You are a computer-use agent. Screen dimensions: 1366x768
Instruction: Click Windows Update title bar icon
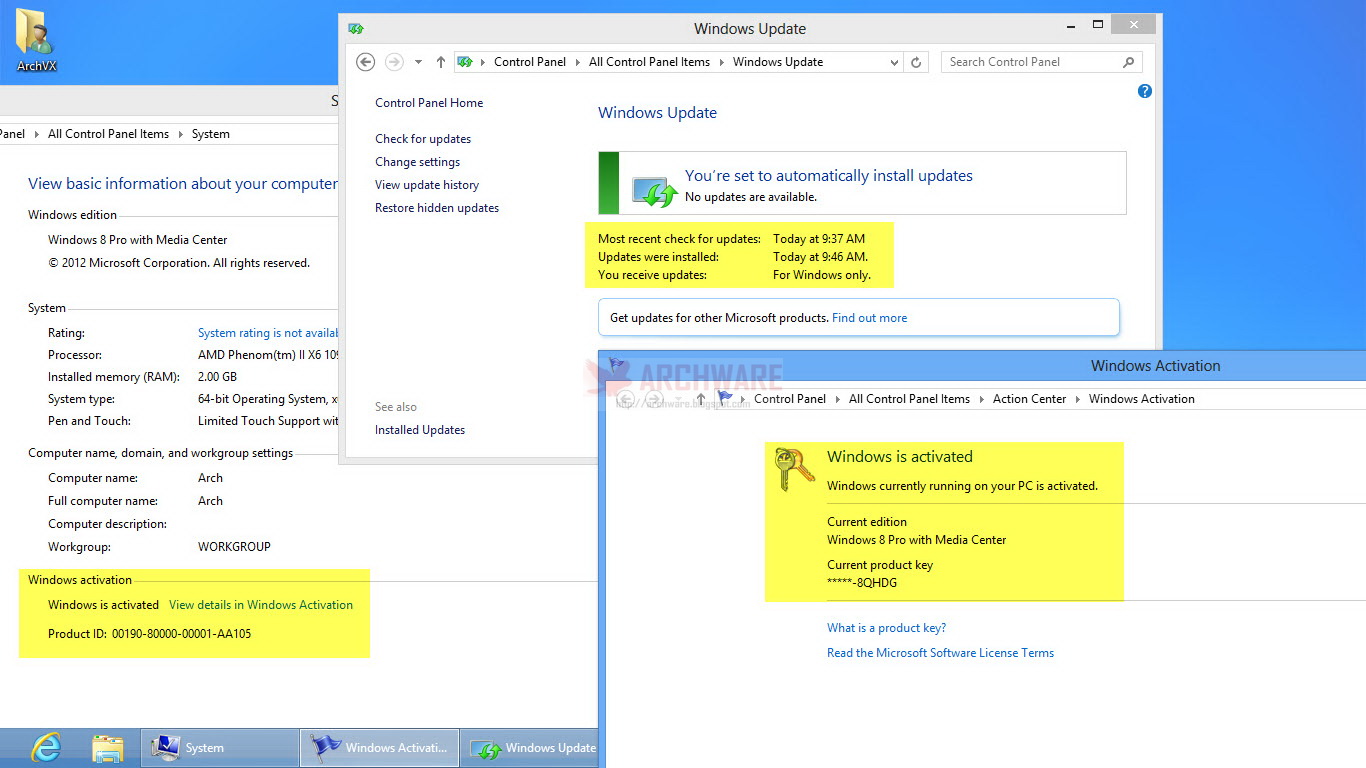point(356,29)
